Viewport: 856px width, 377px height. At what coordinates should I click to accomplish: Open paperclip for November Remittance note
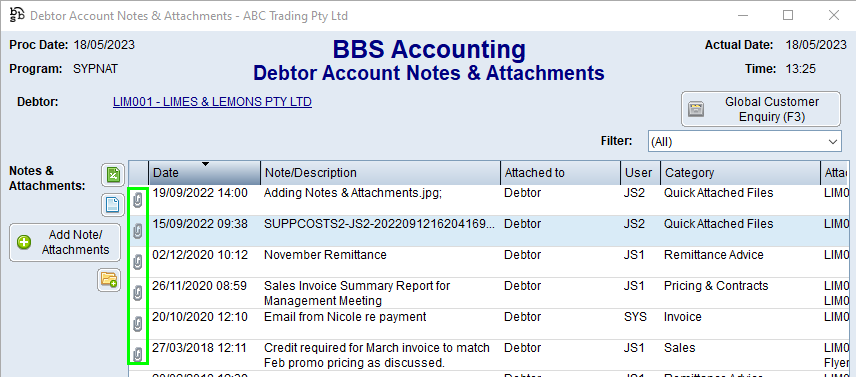click(x=138, y=262)
